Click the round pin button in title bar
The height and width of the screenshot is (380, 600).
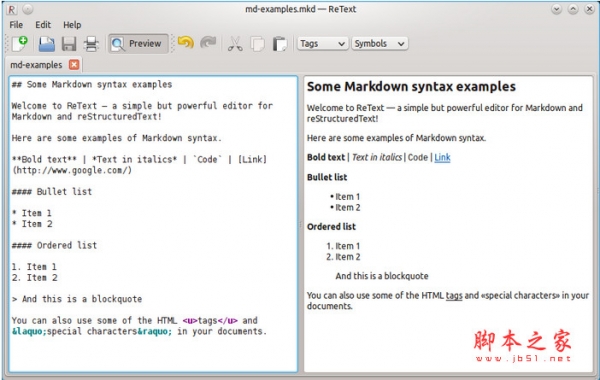pyautogui.click(x=28, y=9)
